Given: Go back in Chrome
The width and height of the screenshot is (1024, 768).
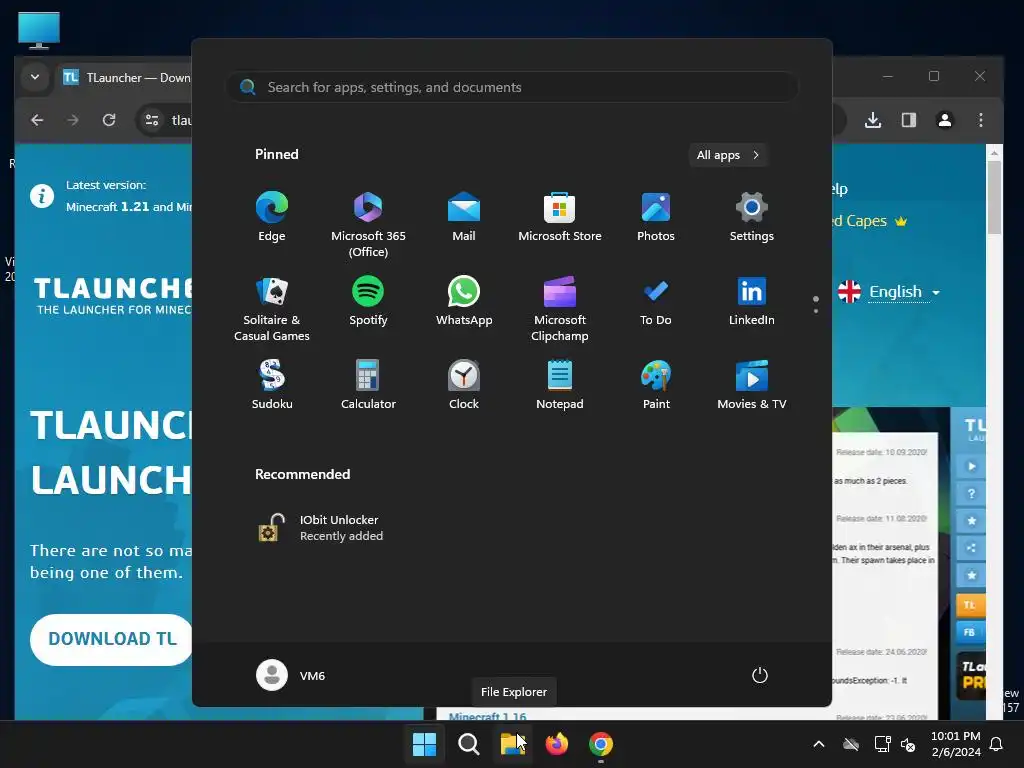Looking at the screenshot, I should 37,120.
